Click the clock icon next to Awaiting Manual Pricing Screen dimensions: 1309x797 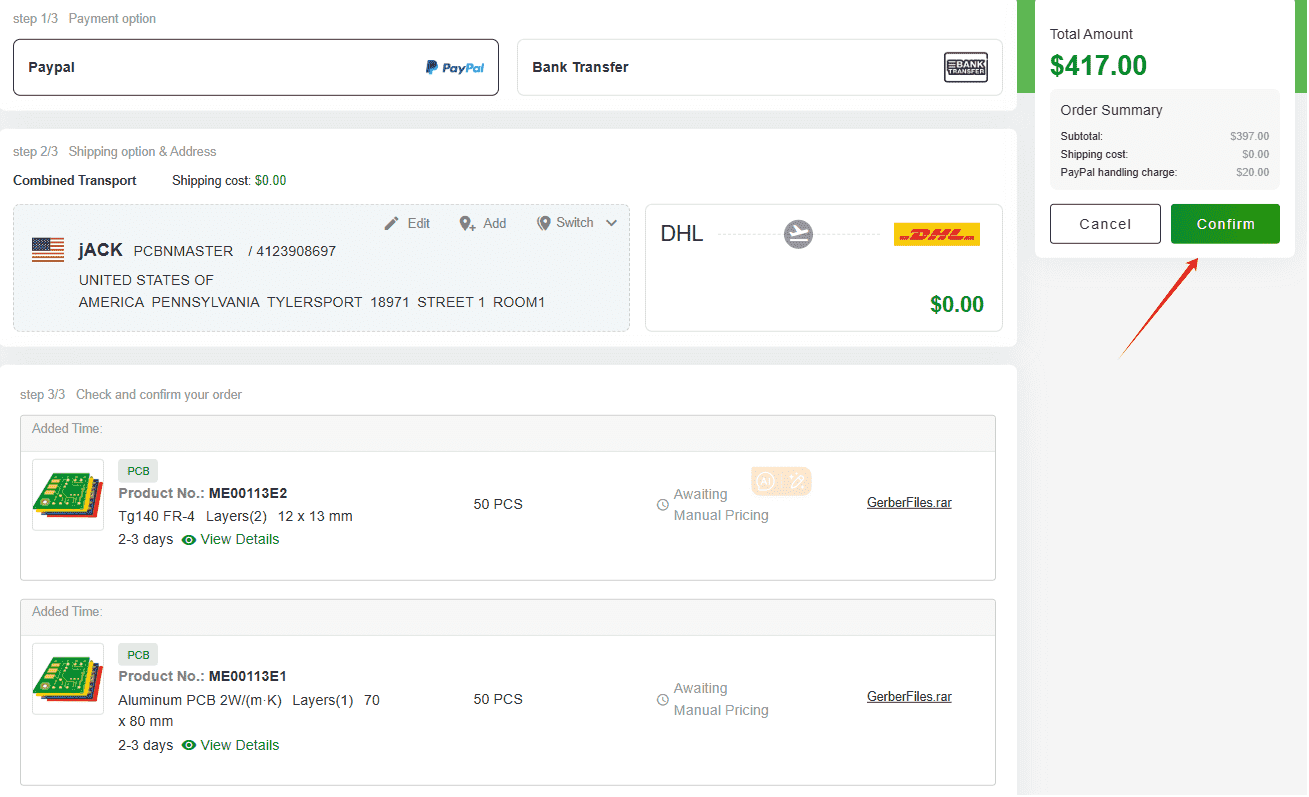coord(662,504)
